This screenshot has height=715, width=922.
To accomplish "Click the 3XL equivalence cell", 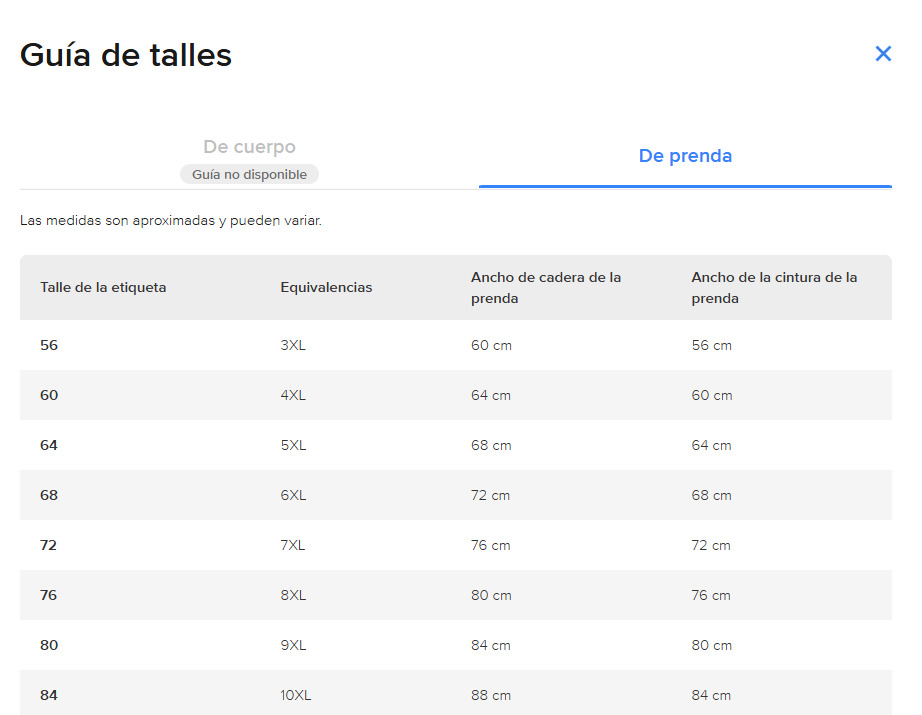I will (x=293, y=345).
